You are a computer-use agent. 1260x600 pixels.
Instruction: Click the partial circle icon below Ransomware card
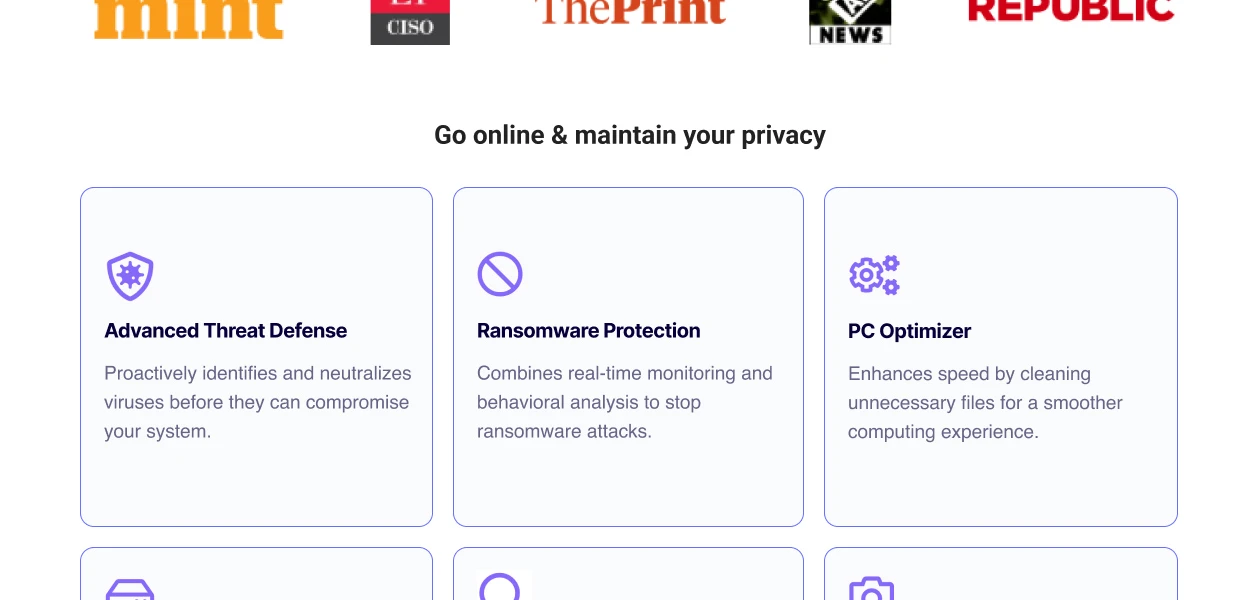pos(500,587)
